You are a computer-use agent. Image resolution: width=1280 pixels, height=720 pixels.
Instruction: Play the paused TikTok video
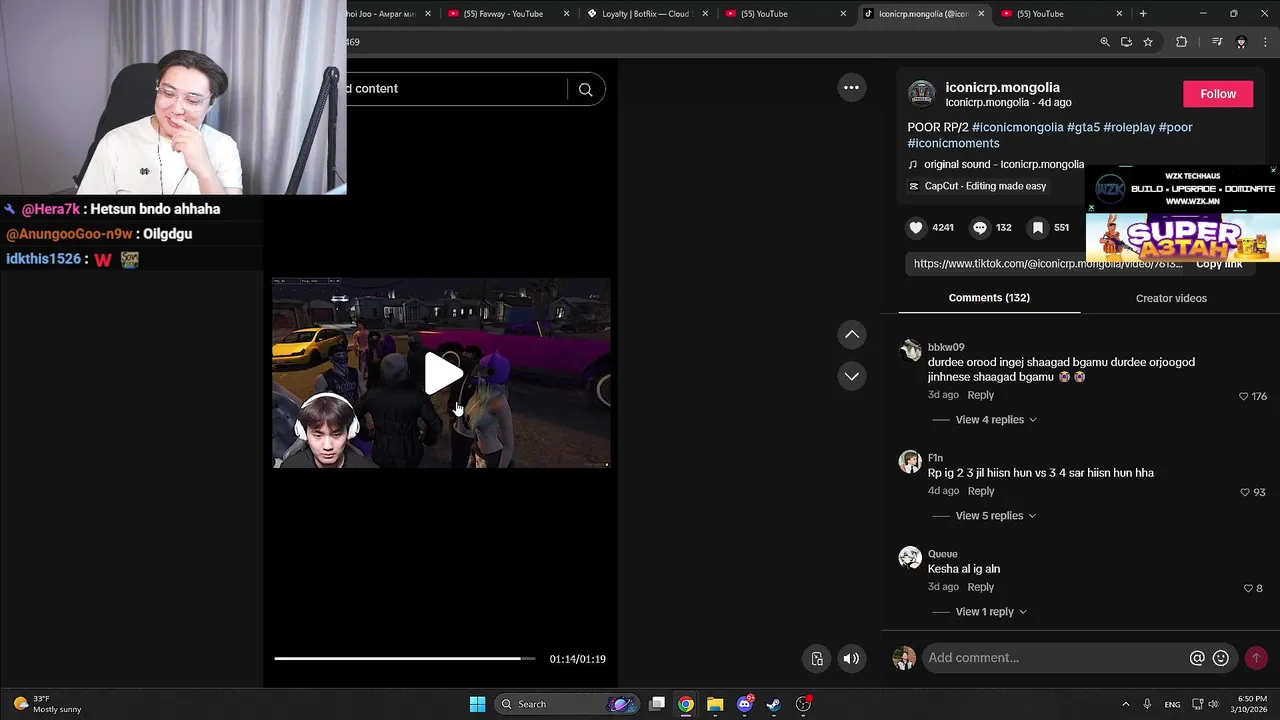(444, 373)
